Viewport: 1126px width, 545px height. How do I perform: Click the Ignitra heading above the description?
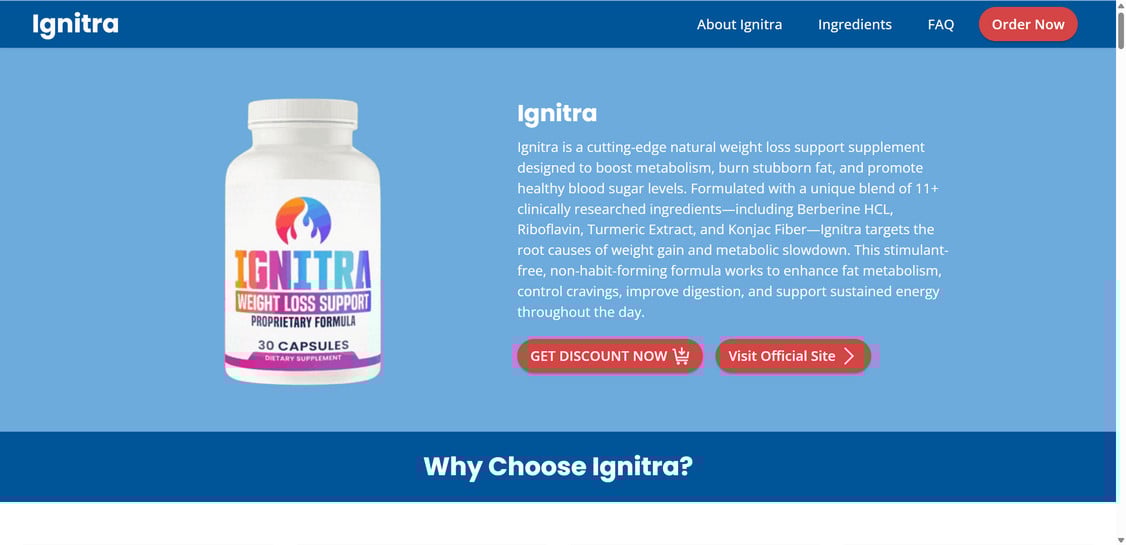557,113
